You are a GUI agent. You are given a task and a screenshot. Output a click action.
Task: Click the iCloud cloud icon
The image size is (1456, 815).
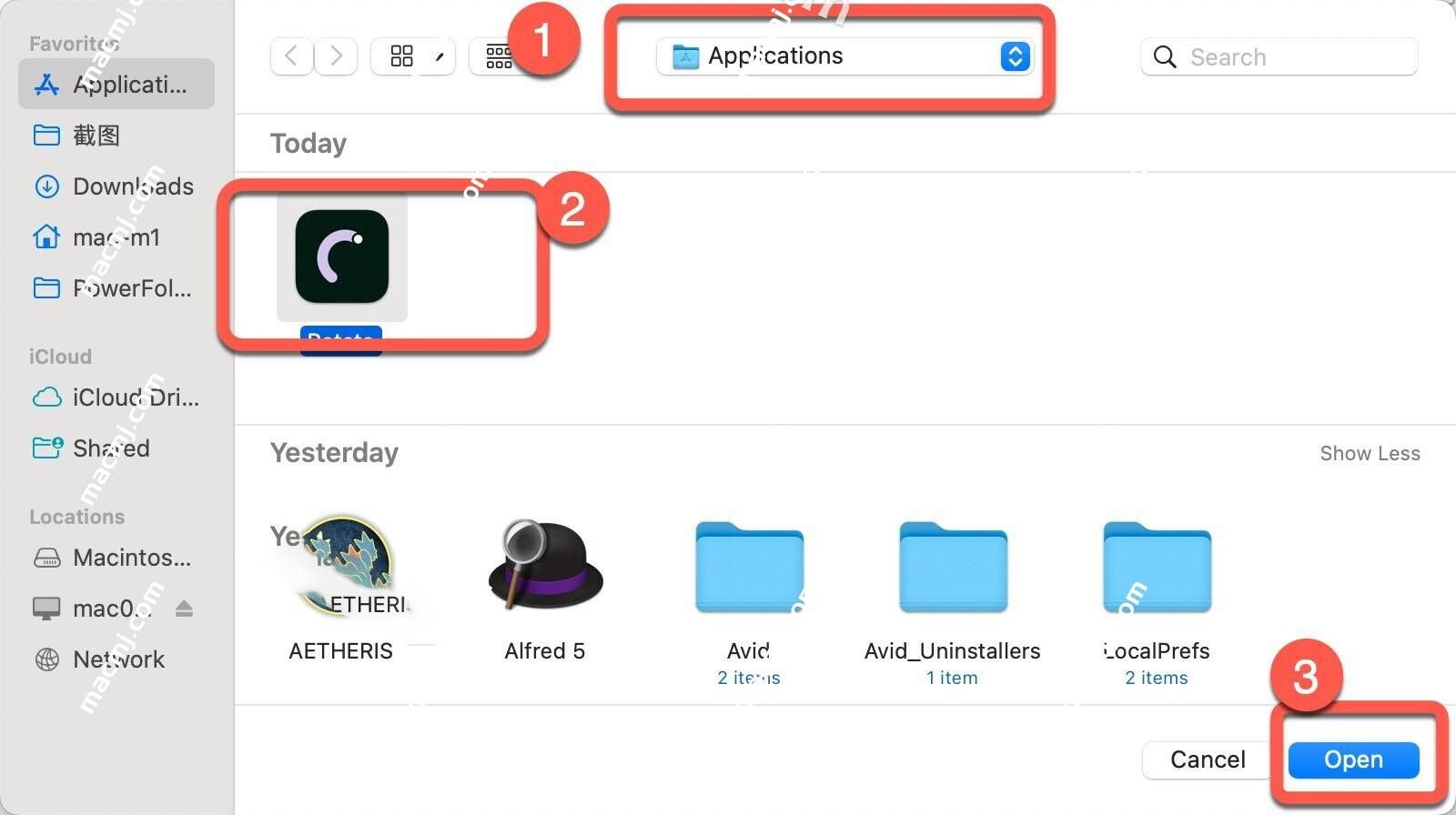tap(46, 397)
